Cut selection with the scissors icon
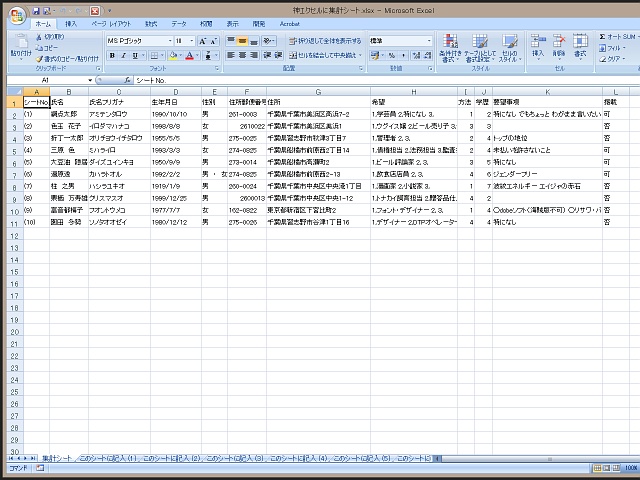640x480 pixels. (x=39, y=37)
